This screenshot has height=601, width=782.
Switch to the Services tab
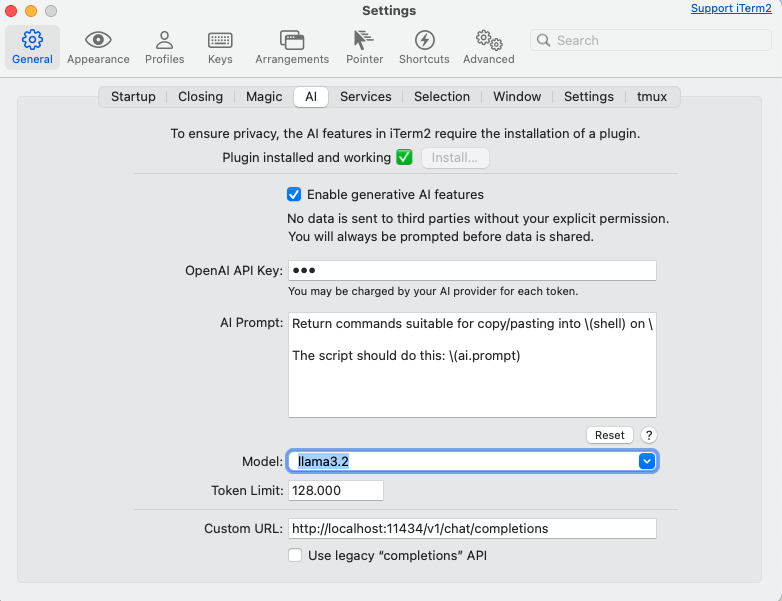point(366,97)
